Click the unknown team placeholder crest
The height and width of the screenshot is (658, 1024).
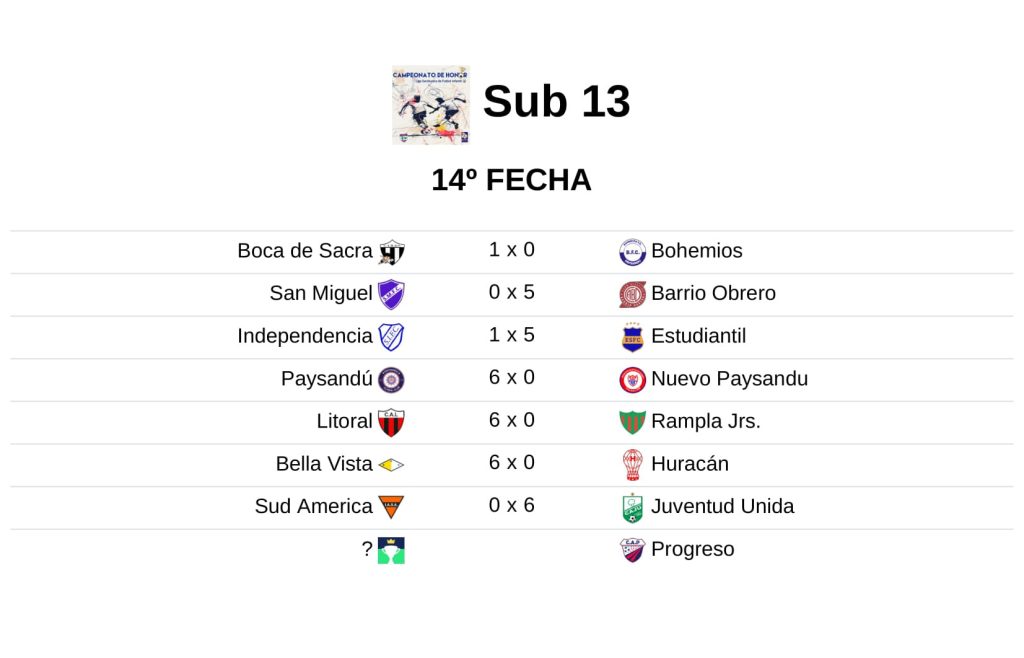[x=391, y=550]
